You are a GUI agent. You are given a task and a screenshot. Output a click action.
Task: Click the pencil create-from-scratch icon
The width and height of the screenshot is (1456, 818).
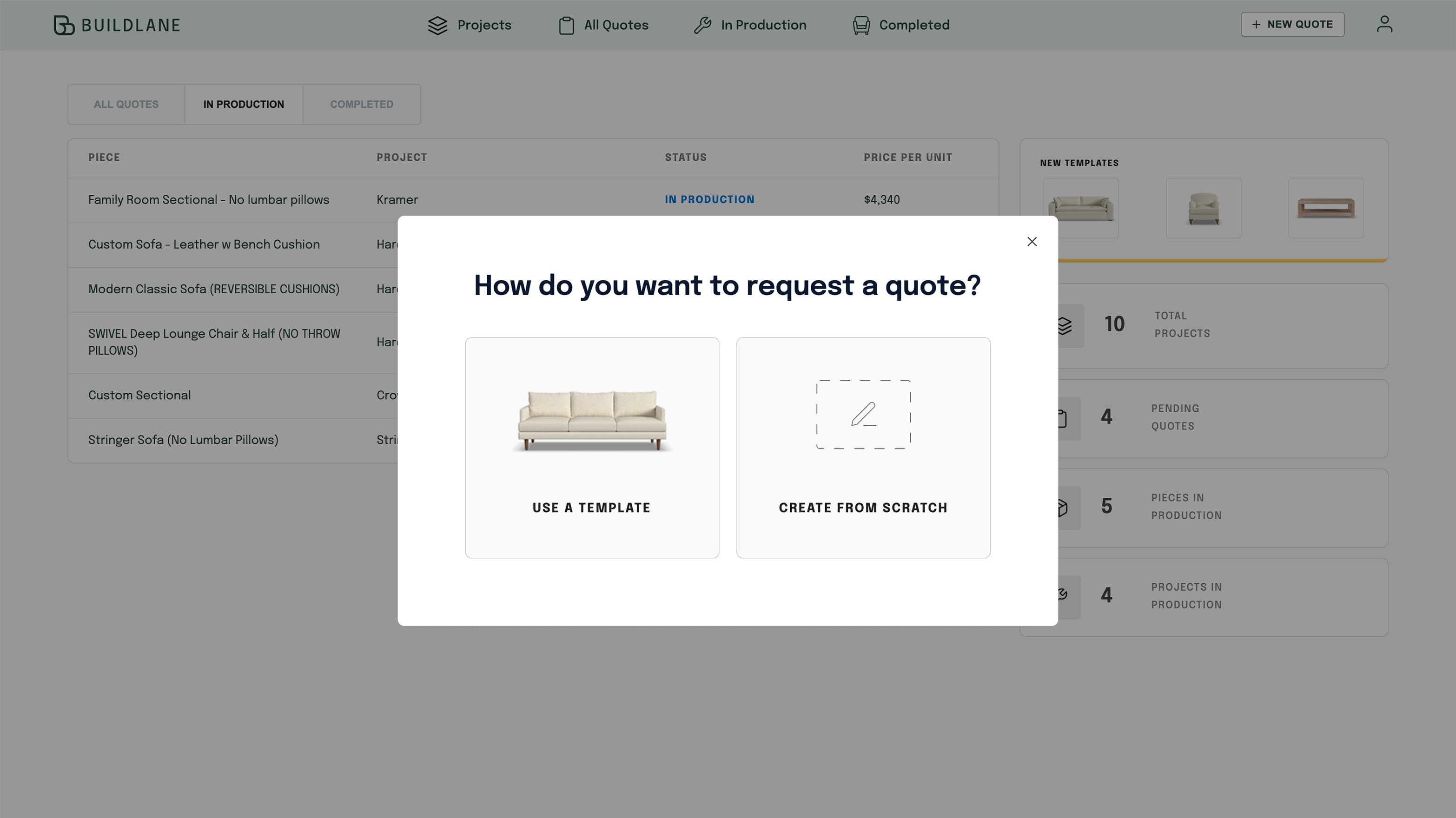863,414
